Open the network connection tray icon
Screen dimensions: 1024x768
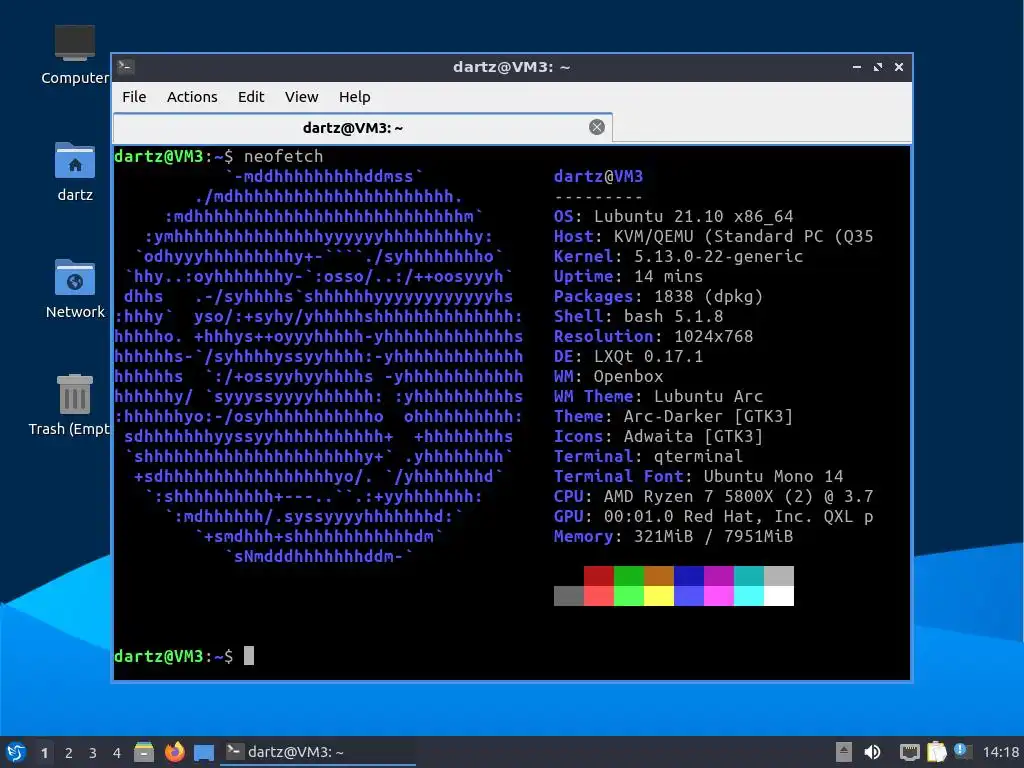pos(909,752)
